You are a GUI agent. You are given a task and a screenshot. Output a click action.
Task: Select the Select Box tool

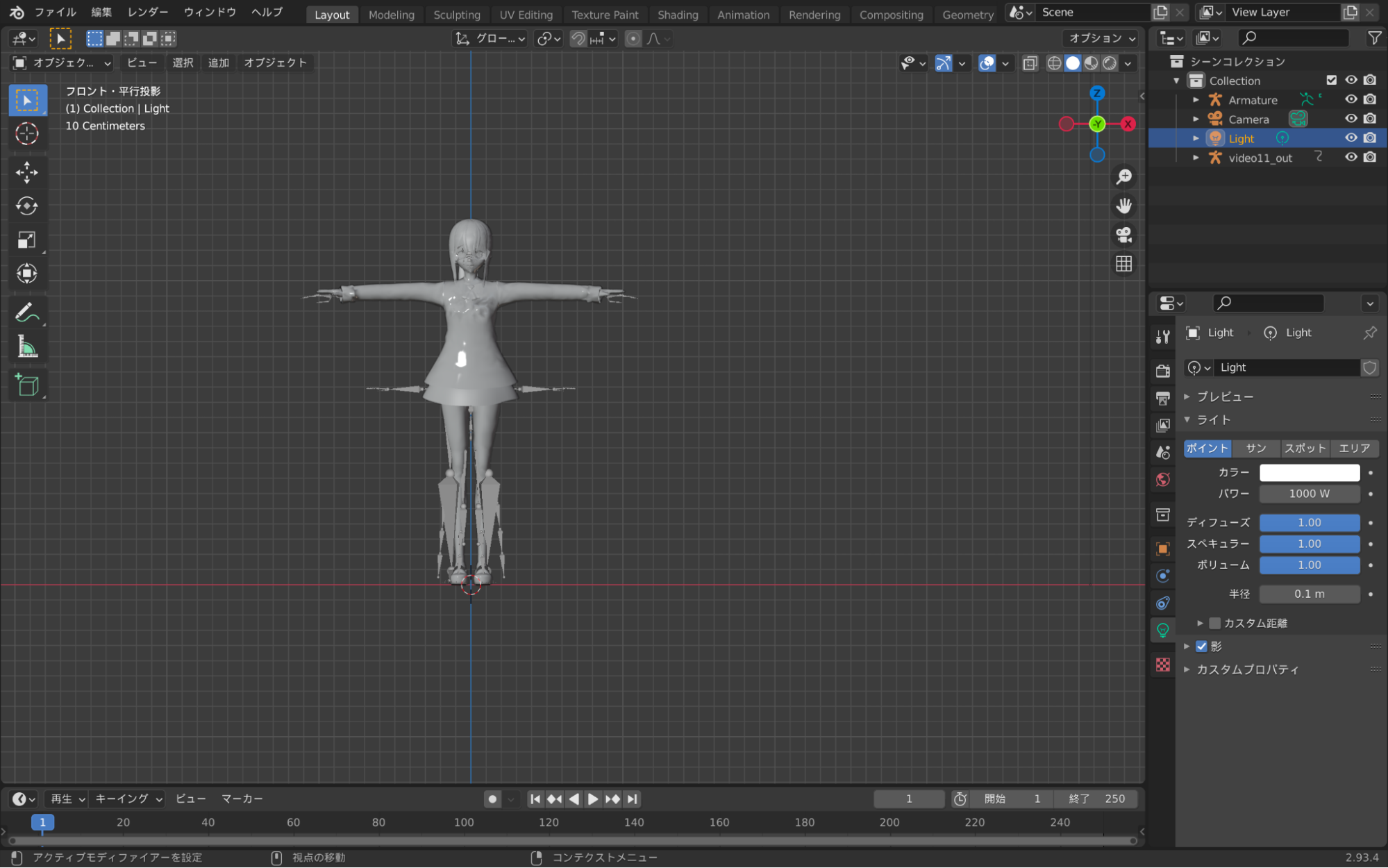[27, 101]
